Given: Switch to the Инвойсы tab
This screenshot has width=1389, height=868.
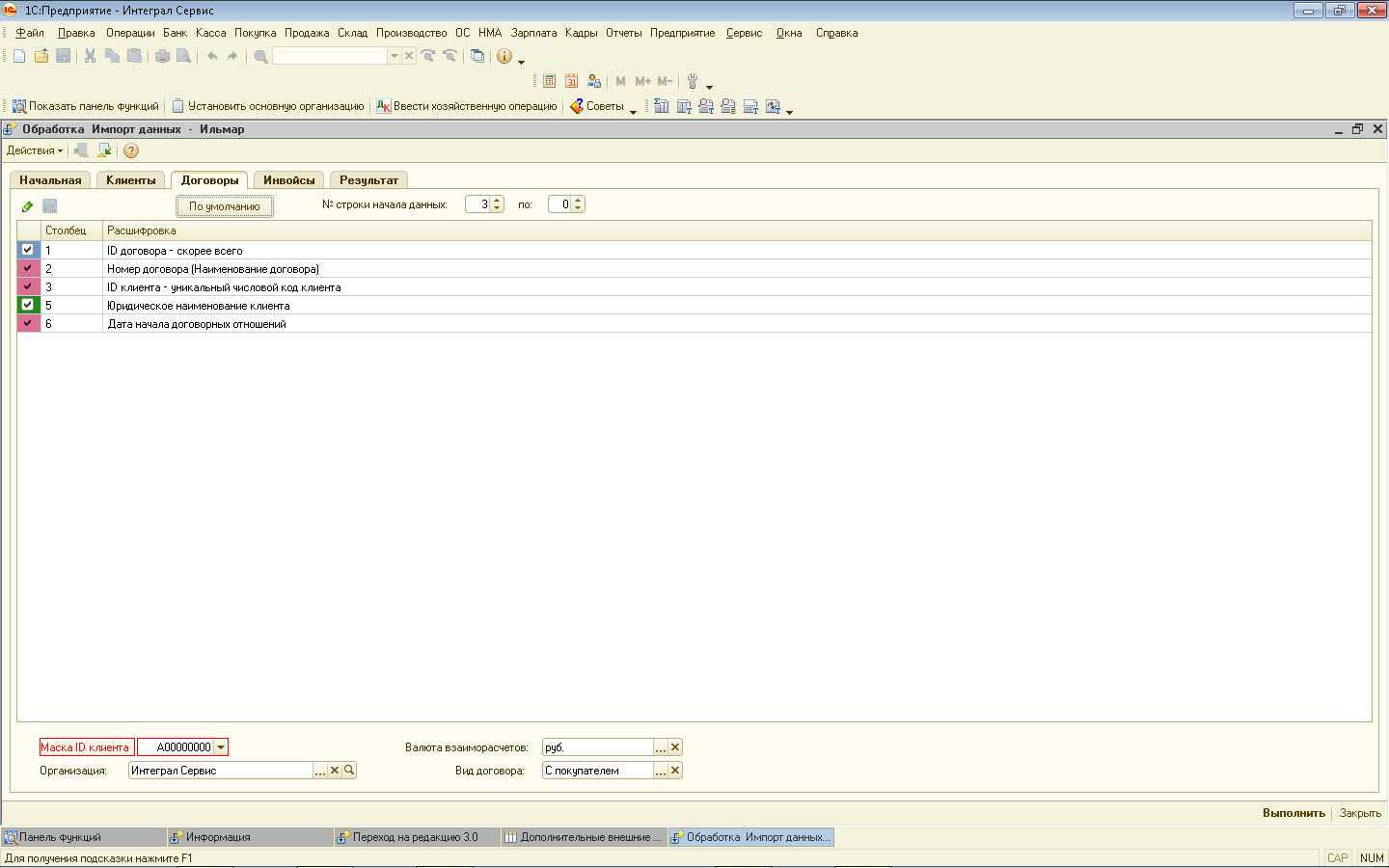Looking at the screenshot, I should pos(288,180).
